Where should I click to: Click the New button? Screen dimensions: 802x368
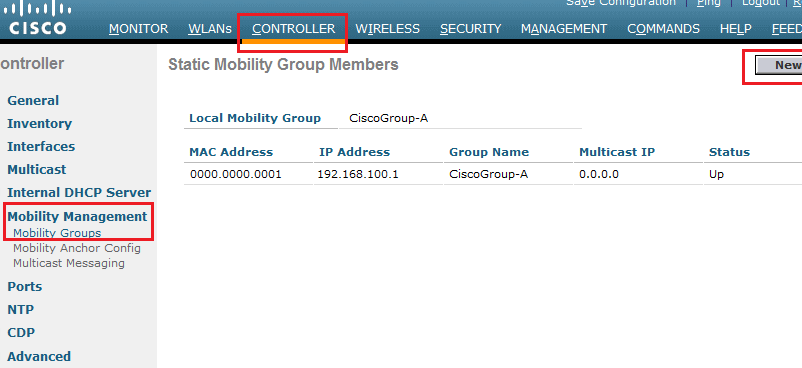778,65
